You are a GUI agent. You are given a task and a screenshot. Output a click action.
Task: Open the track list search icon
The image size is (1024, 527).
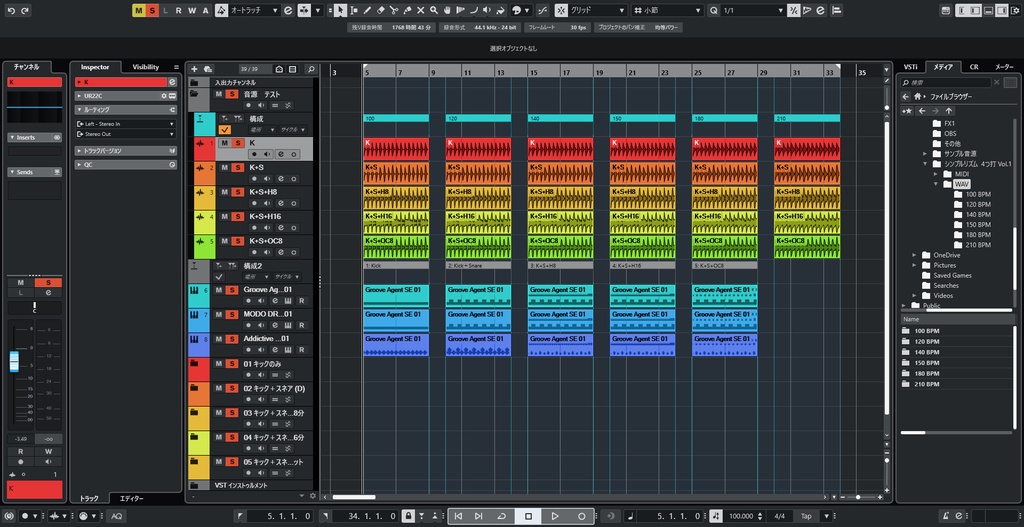tap(311, 69)
